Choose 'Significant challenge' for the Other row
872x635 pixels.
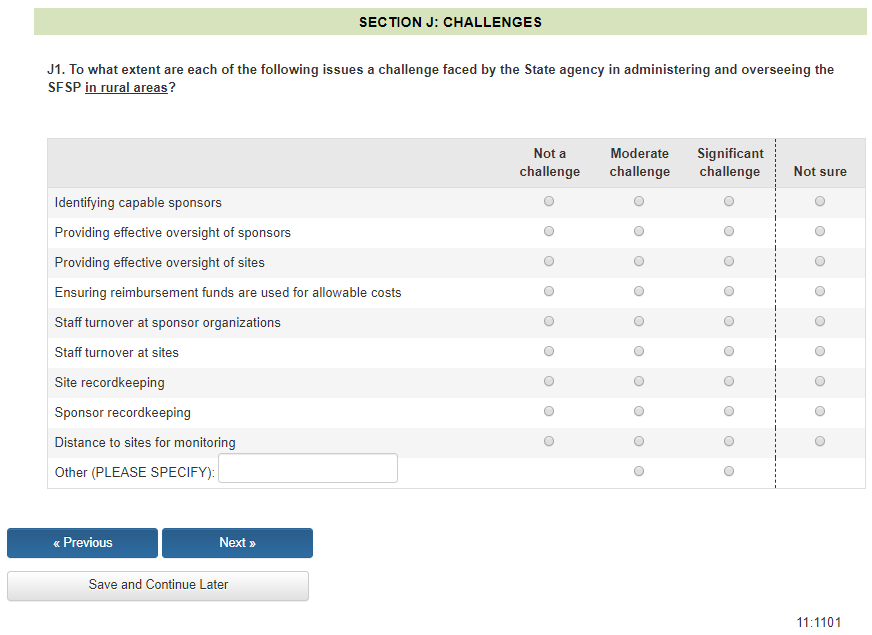pos(729,471)
